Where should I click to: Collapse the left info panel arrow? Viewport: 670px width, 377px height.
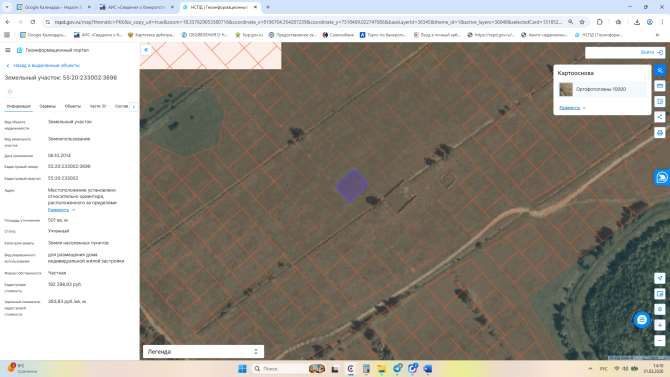coord(146,50)
